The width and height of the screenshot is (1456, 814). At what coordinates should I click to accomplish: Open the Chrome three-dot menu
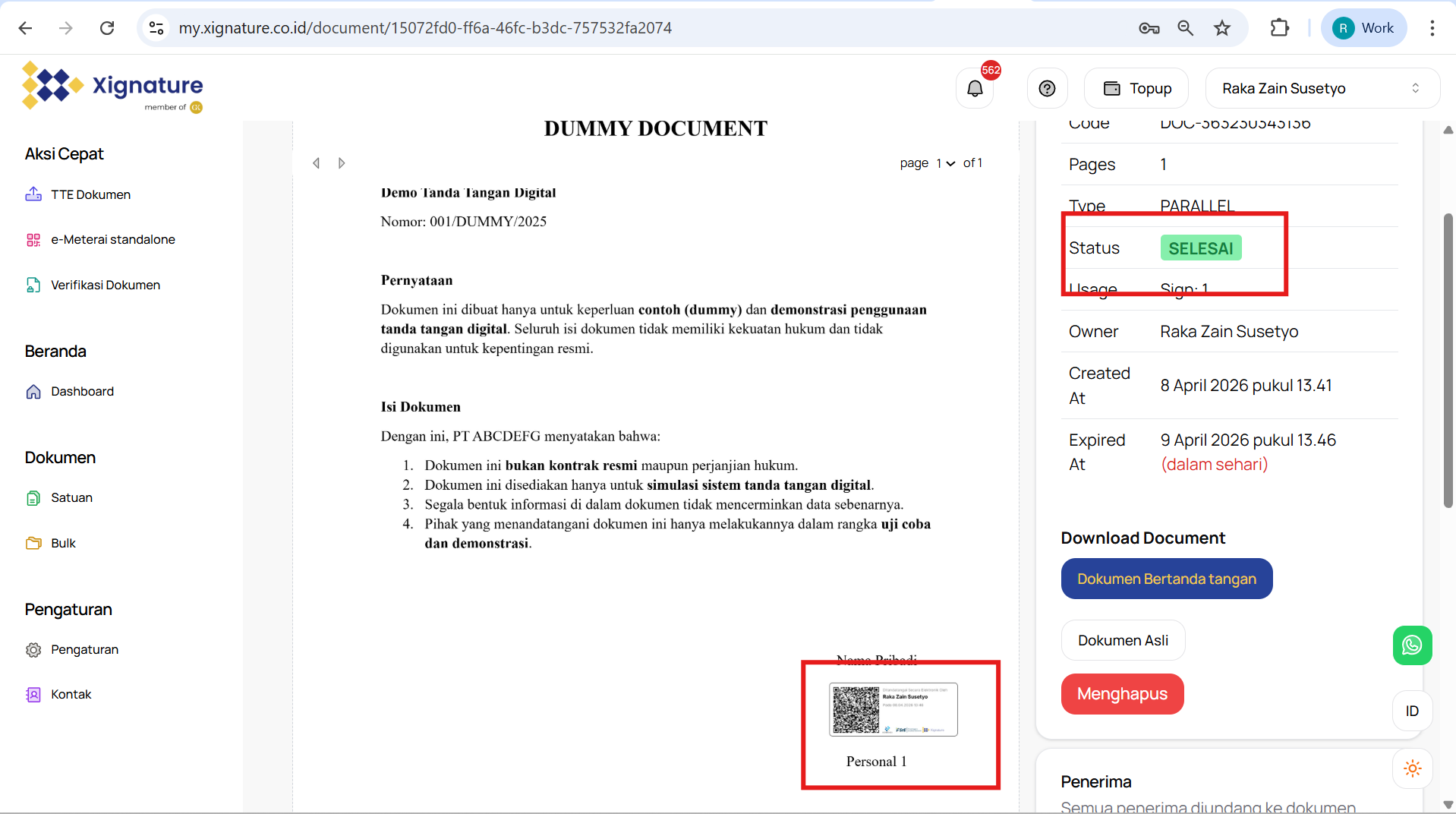(x=1432, y=28)
